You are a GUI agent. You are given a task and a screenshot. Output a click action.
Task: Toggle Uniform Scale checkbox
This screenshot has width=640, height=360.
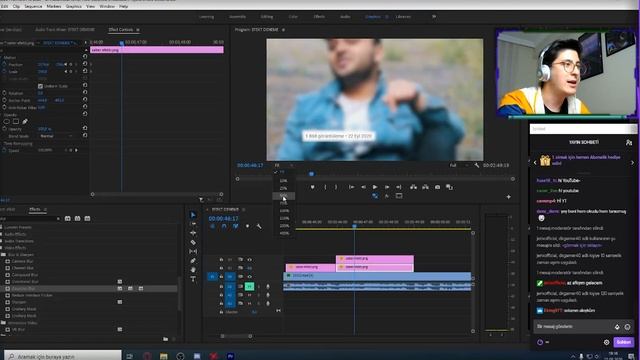(40, 86)
